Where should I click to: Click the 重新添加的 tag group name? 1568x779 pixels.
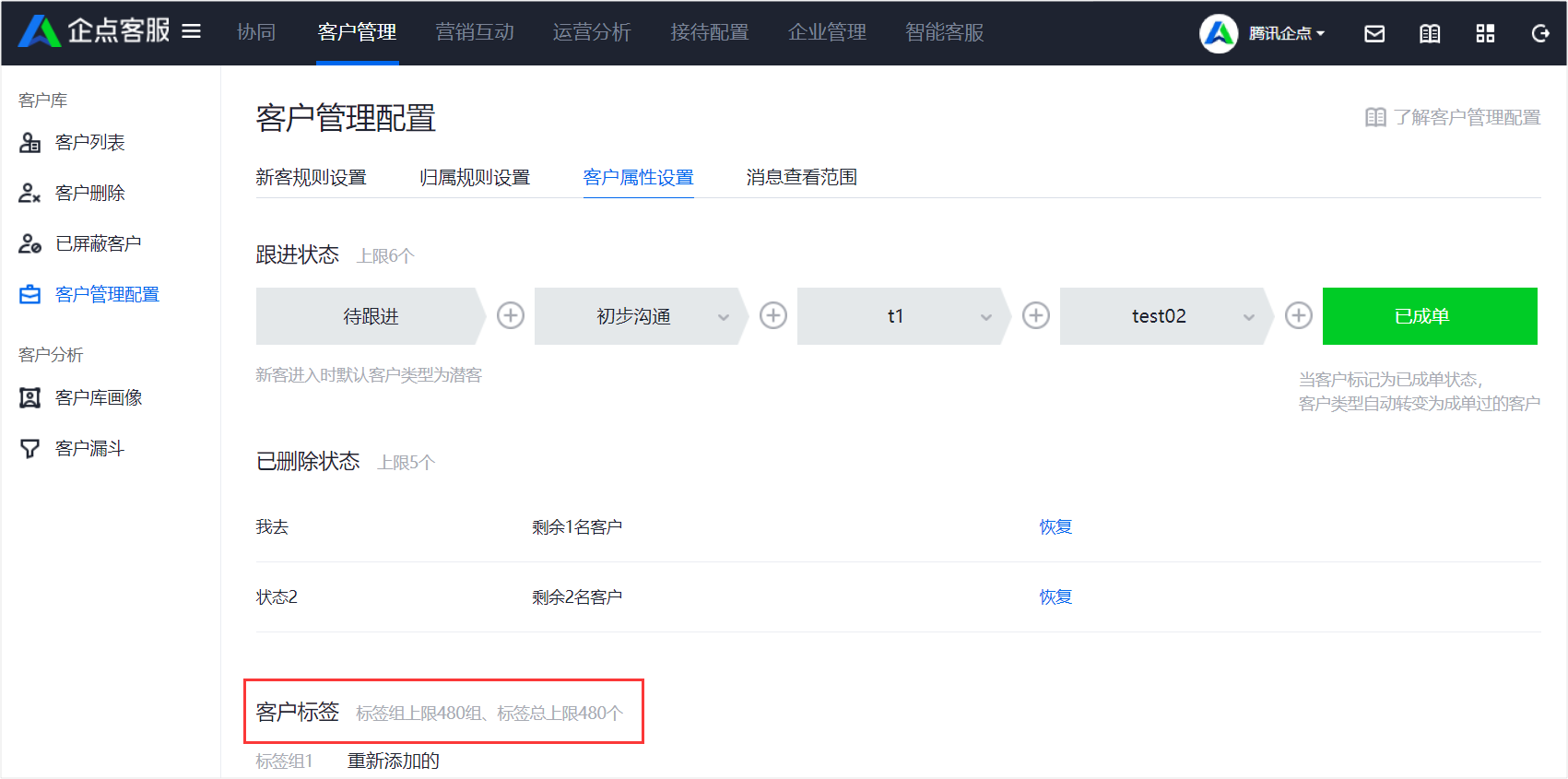pos(394,761)
